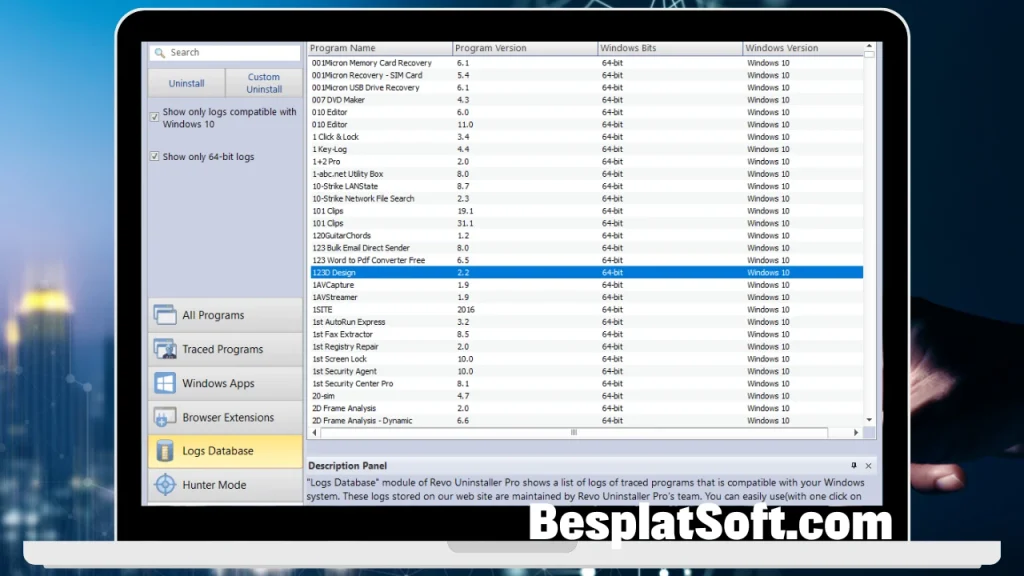Image resolution: width=1024 pixels, height=576 pixels.
Task: Pin the Description Panel using its pin icon
Action: [x=853, y=465]
